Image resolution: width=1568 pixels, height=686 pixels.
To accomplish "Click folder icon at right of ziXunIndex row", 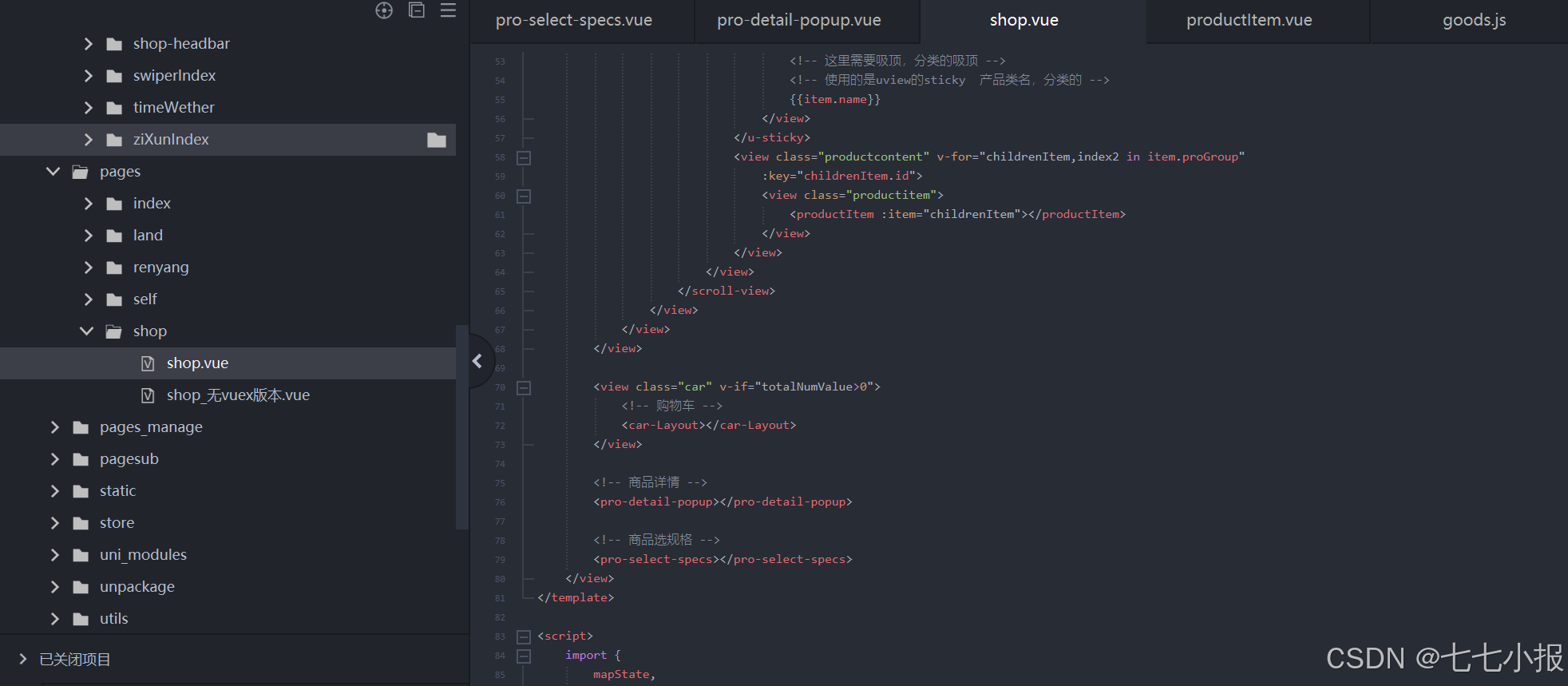I will pos(437,140).
